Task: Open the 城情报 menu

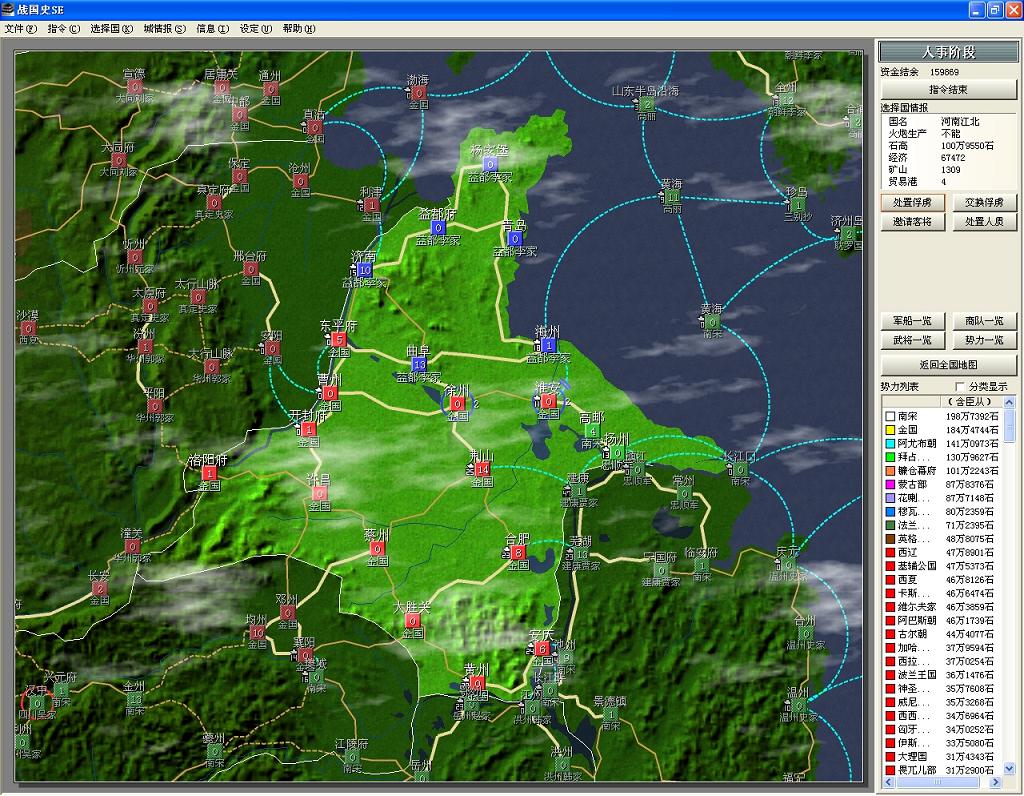Action: click(x=164, y=29)
